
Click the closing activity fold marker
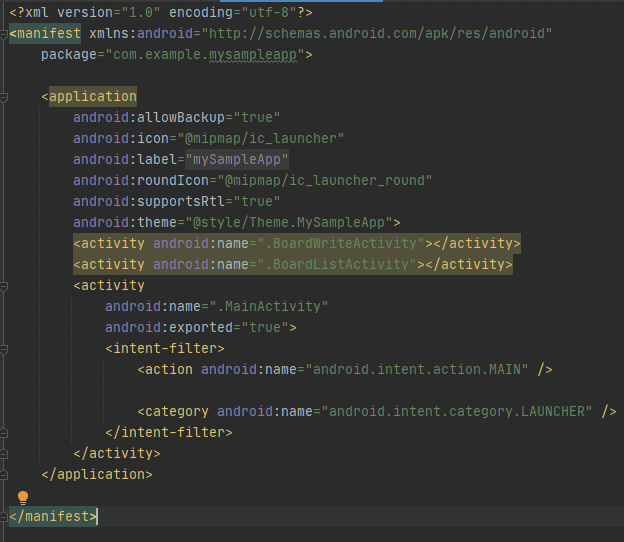(x=4, y=454)
